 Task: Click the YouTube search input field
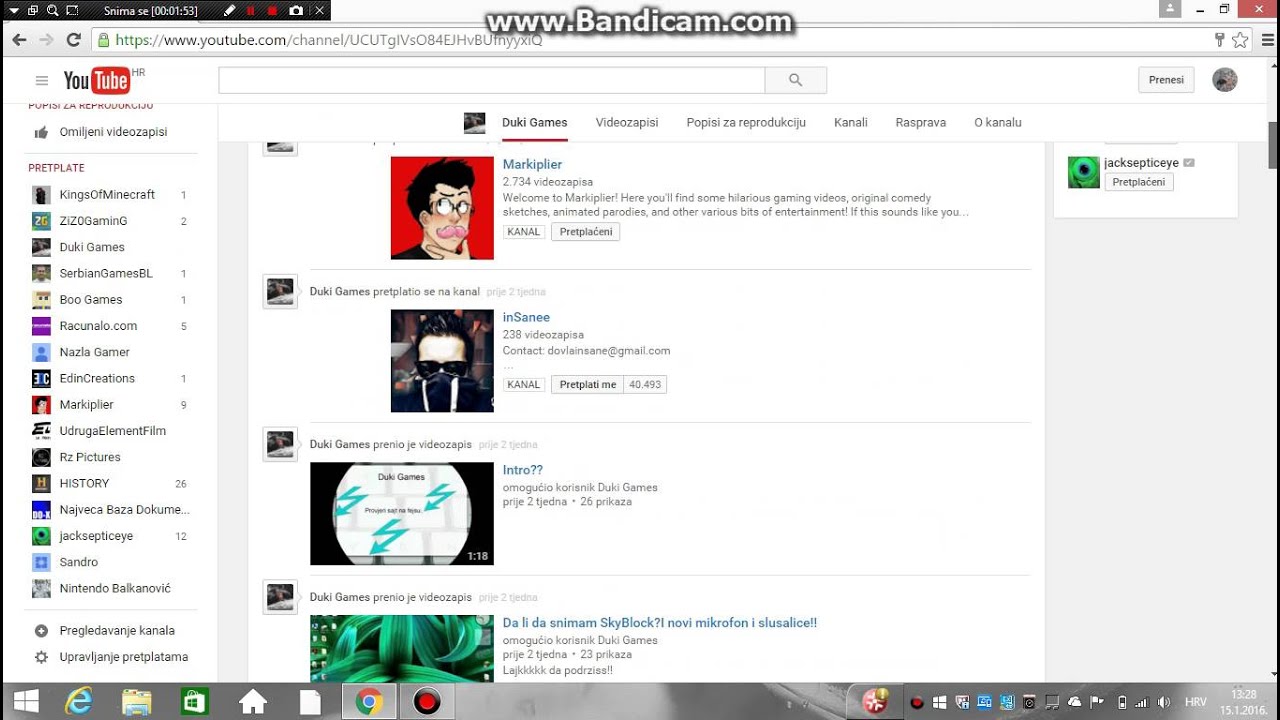[x=492, y=80]
